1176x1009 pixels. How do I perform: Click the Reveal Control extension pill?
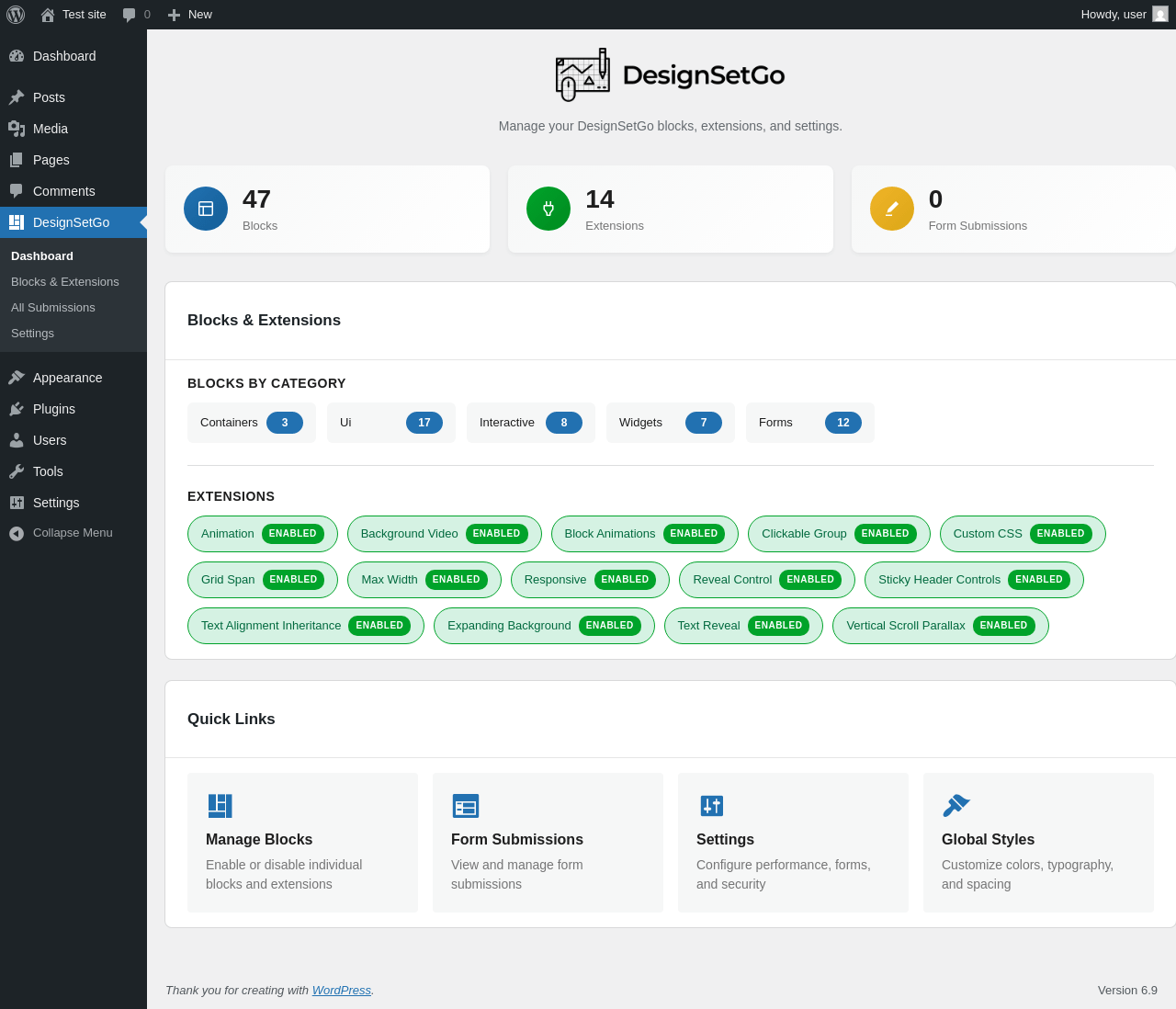click(x=767, y=580)
